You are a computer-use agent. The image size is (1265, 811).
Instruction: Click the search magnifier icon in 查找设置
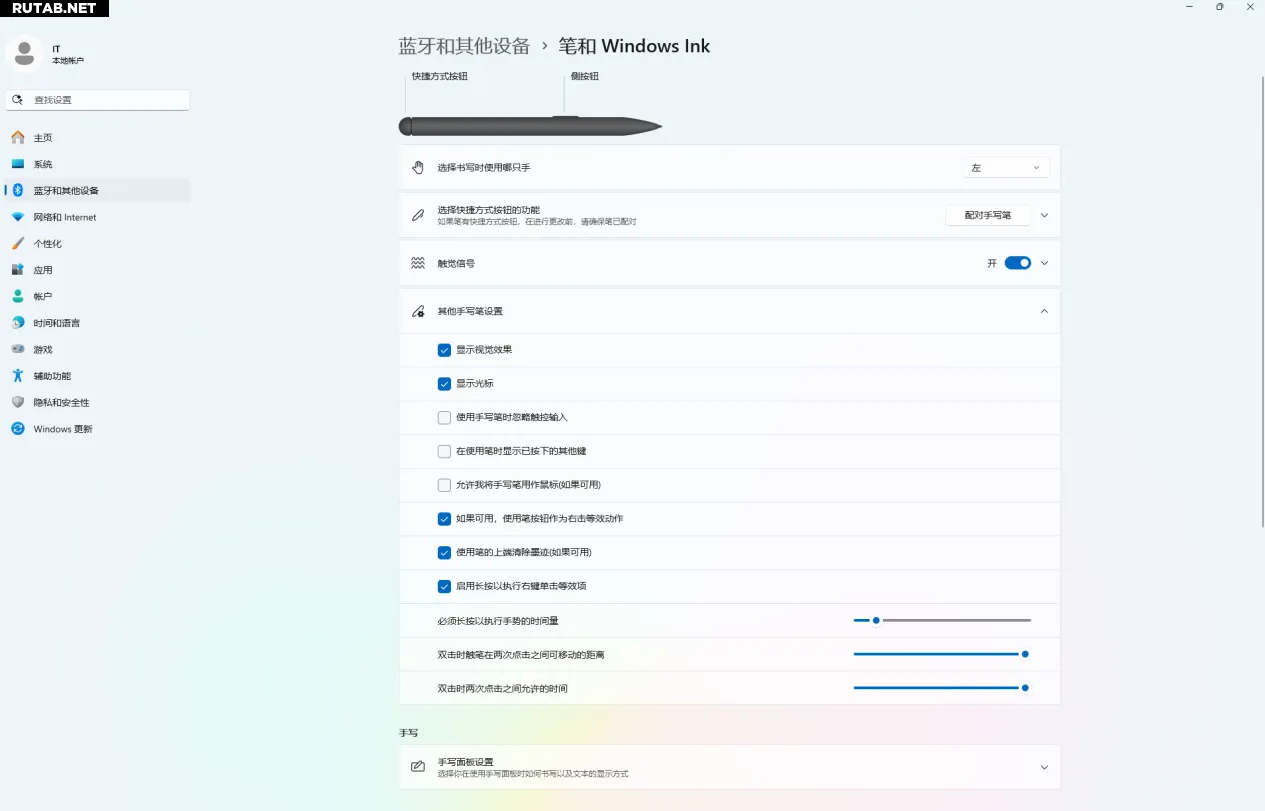click(x=18, y=100)
